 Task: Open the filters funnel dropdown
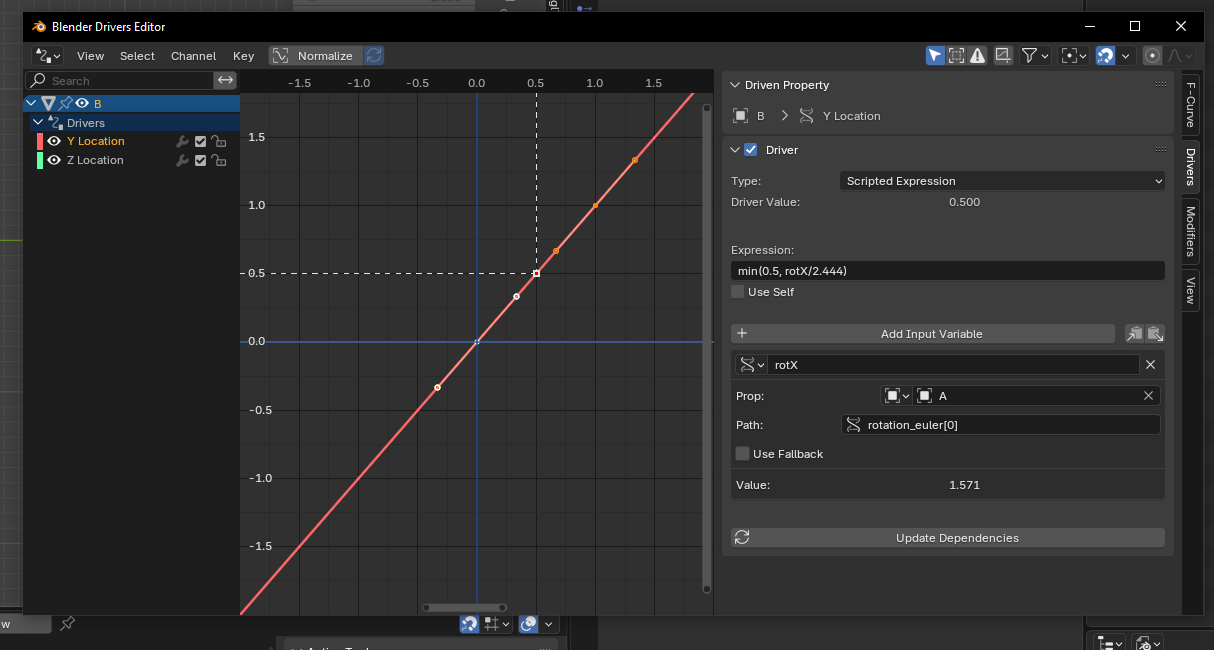[1035, 56]
